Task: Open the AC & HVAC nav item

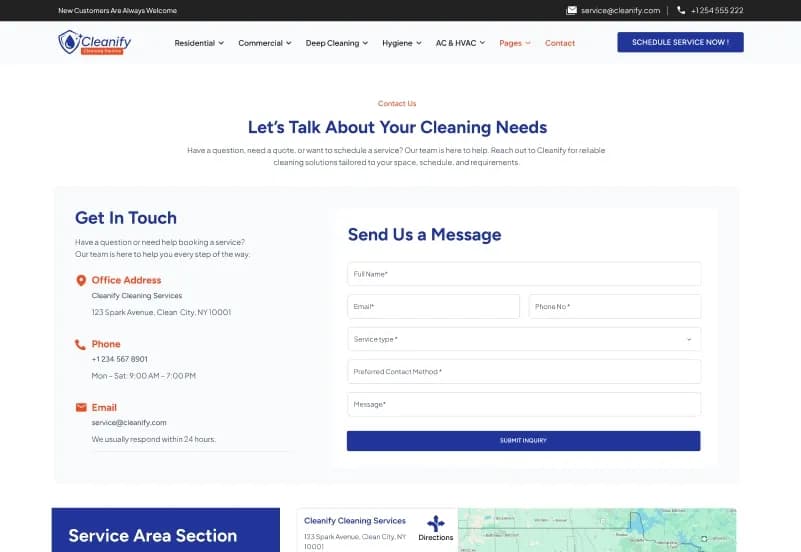Action: [456, 43]
